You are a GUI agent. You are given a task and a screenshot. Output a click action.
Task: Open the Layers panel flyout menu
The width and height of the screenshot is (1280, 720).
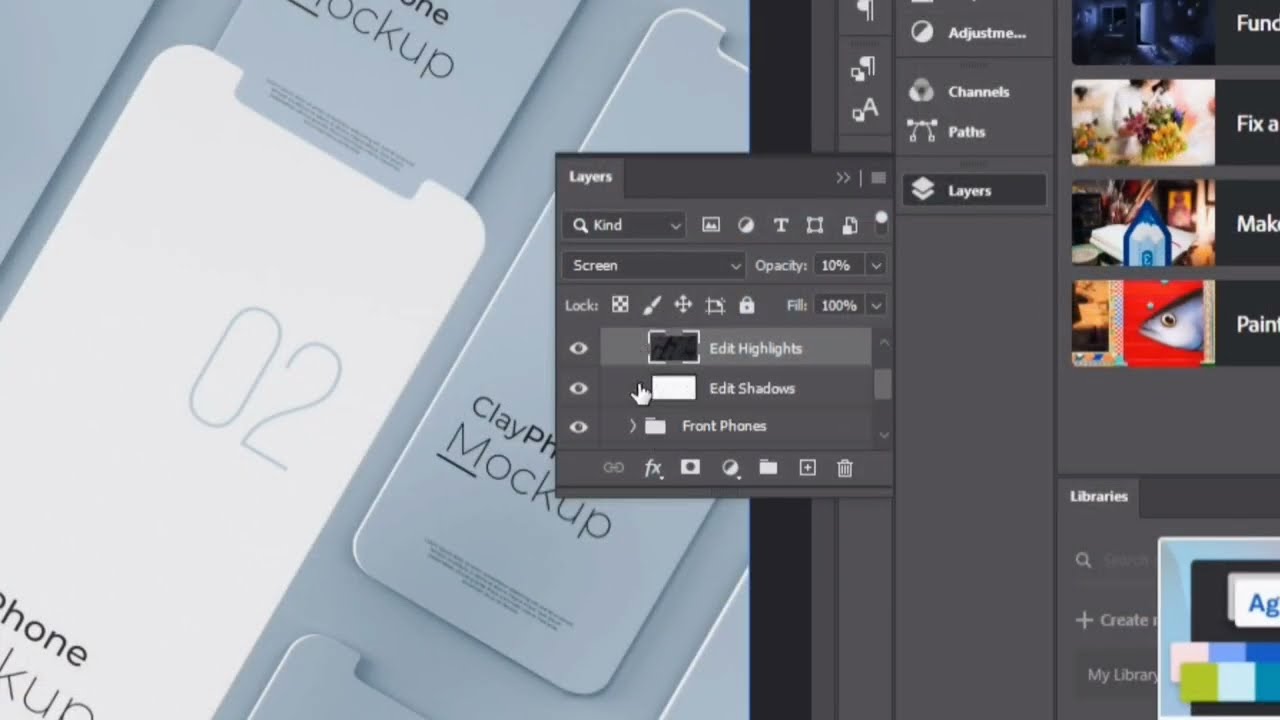click(878, 177)
